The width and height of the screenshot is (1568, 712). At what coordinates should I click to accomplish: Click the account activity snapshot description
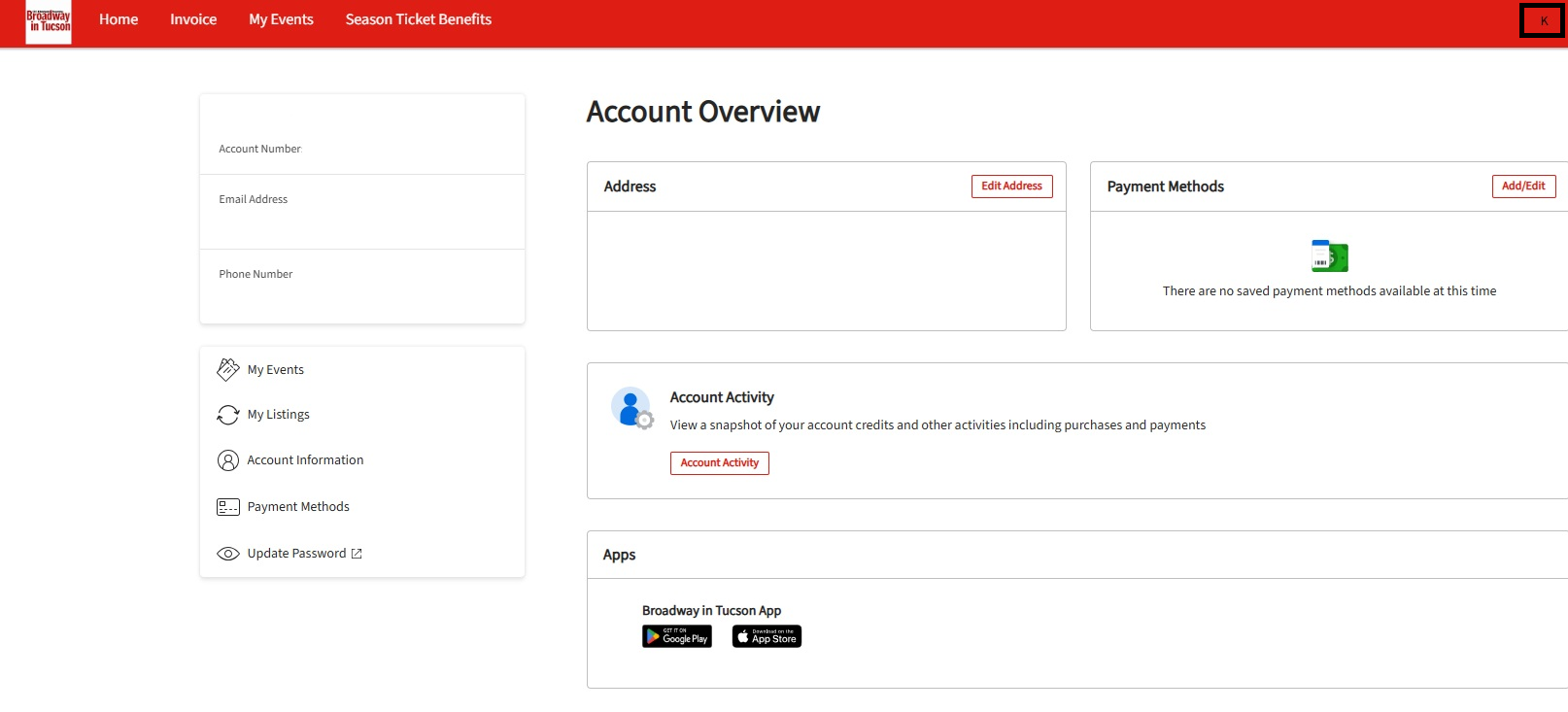(x=937, y=425)
